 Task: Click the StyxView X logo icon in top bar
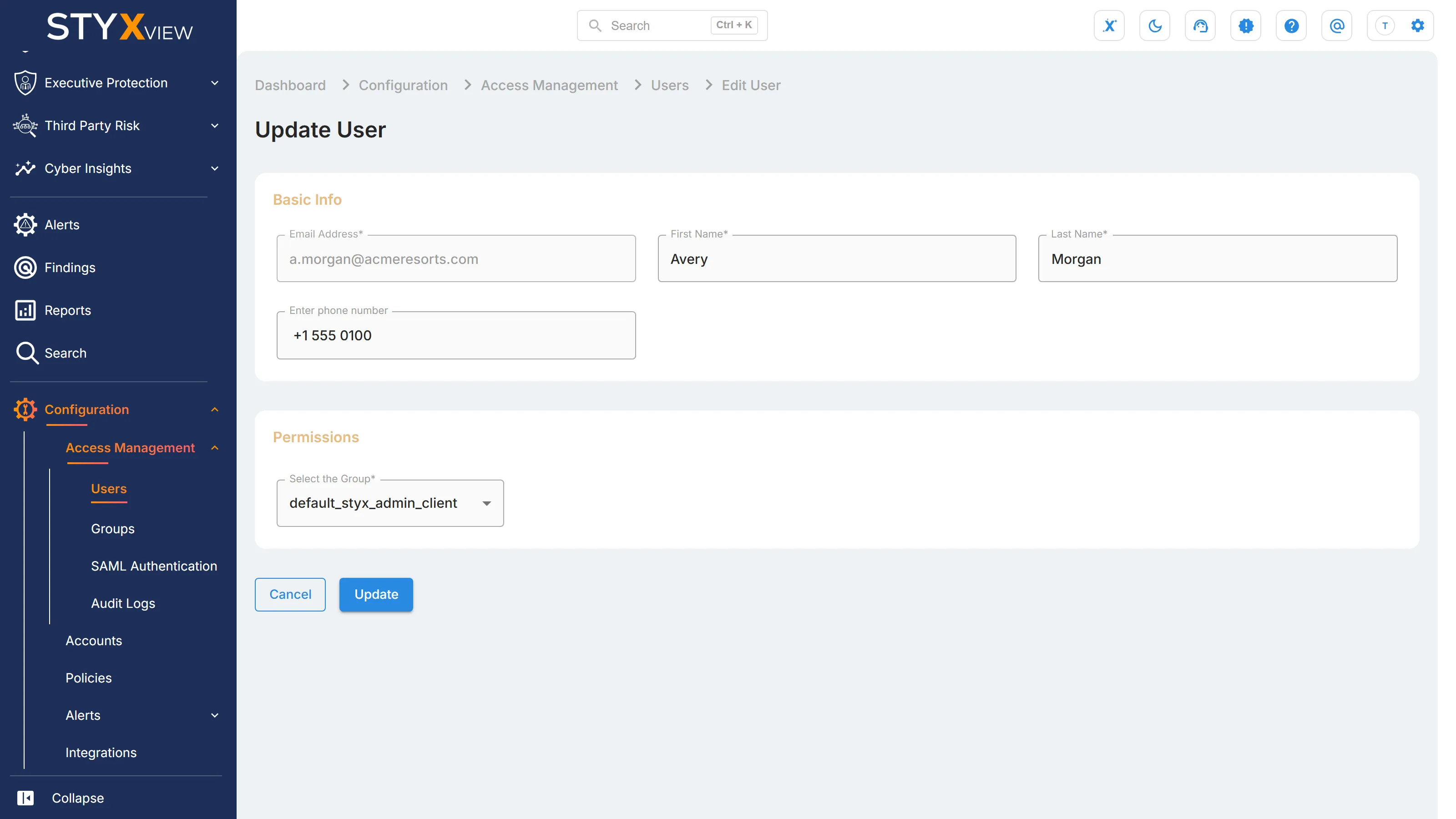tap(1109, 25)
